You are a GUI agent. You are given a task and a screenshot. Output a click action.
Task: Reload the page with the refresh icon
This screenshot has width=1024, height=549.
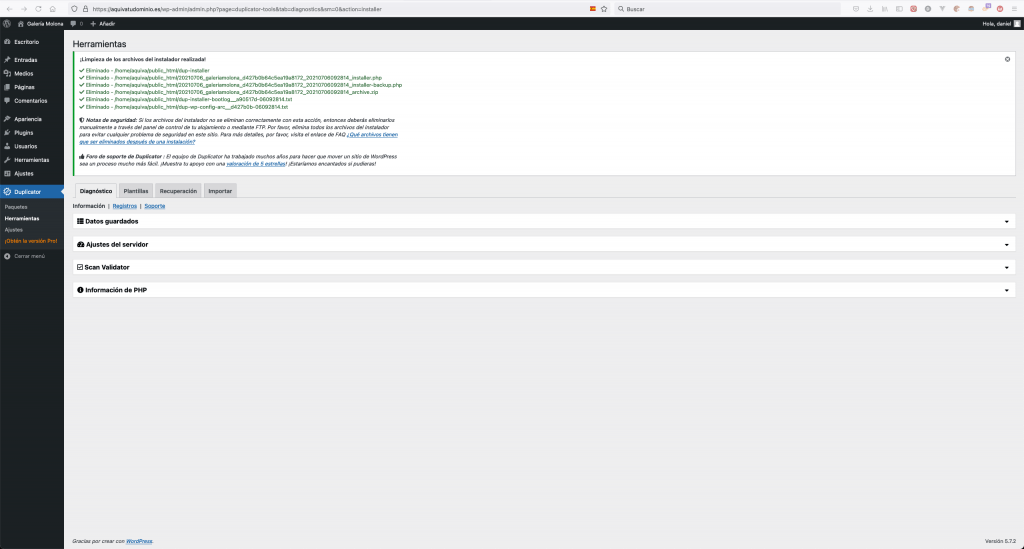[x=38, y=9]
